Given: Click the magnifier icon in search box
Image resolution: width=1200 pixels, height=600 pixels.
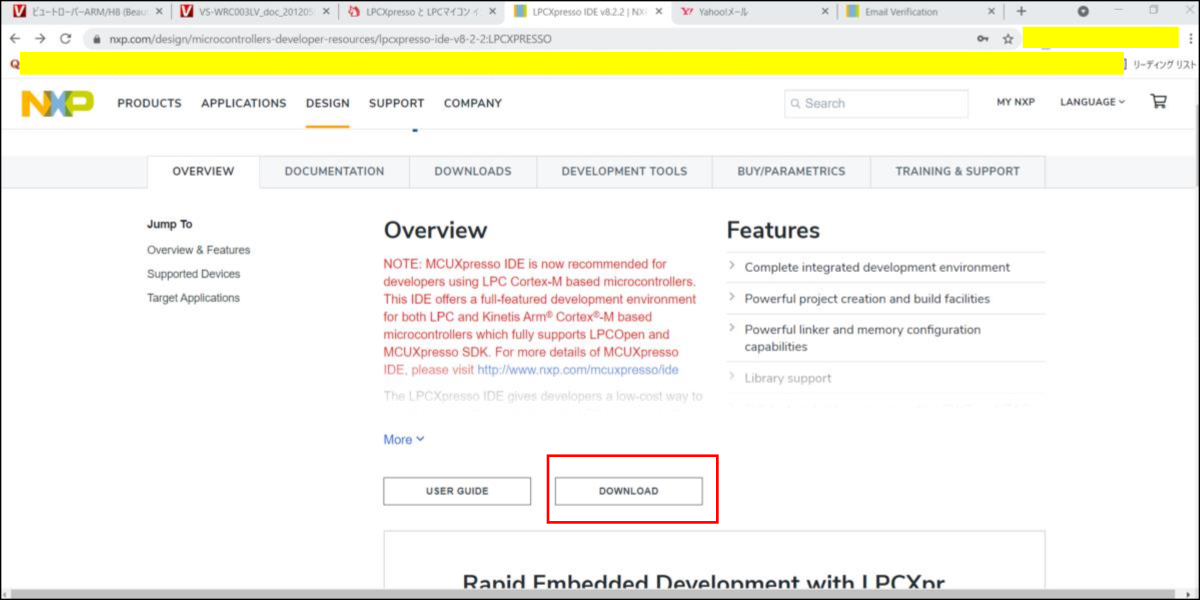Looking at the screenshot, I should coord(795,103).
